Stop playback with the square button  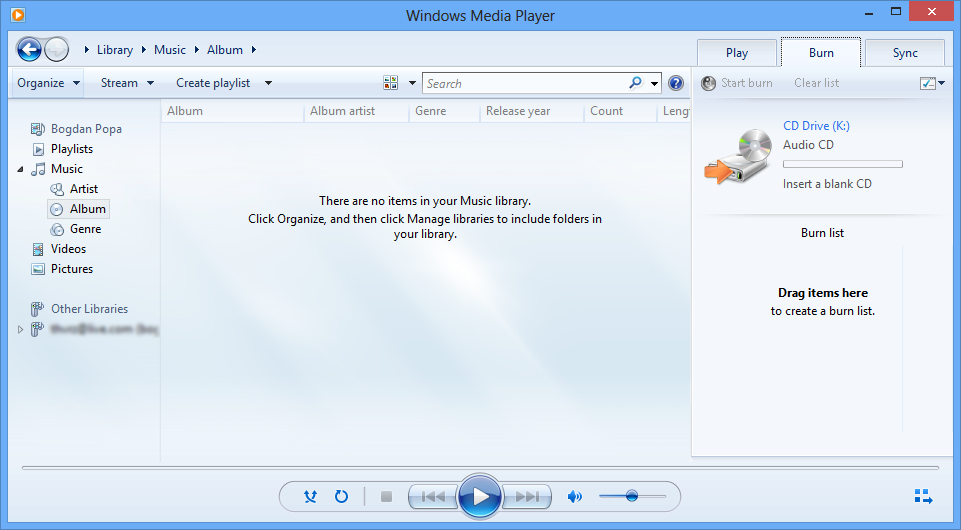pyautogui.click(x=386, y=496)
